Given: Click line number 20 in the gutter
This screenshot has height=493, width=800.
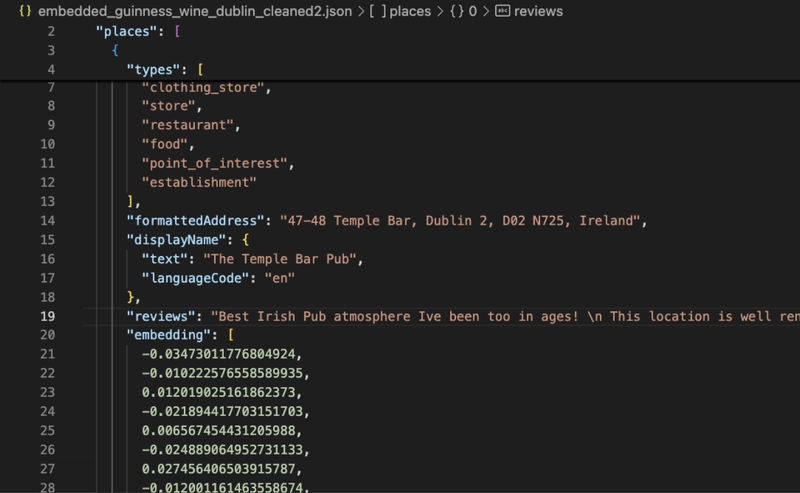Looking at the screenshot, I should click(47, 335).
